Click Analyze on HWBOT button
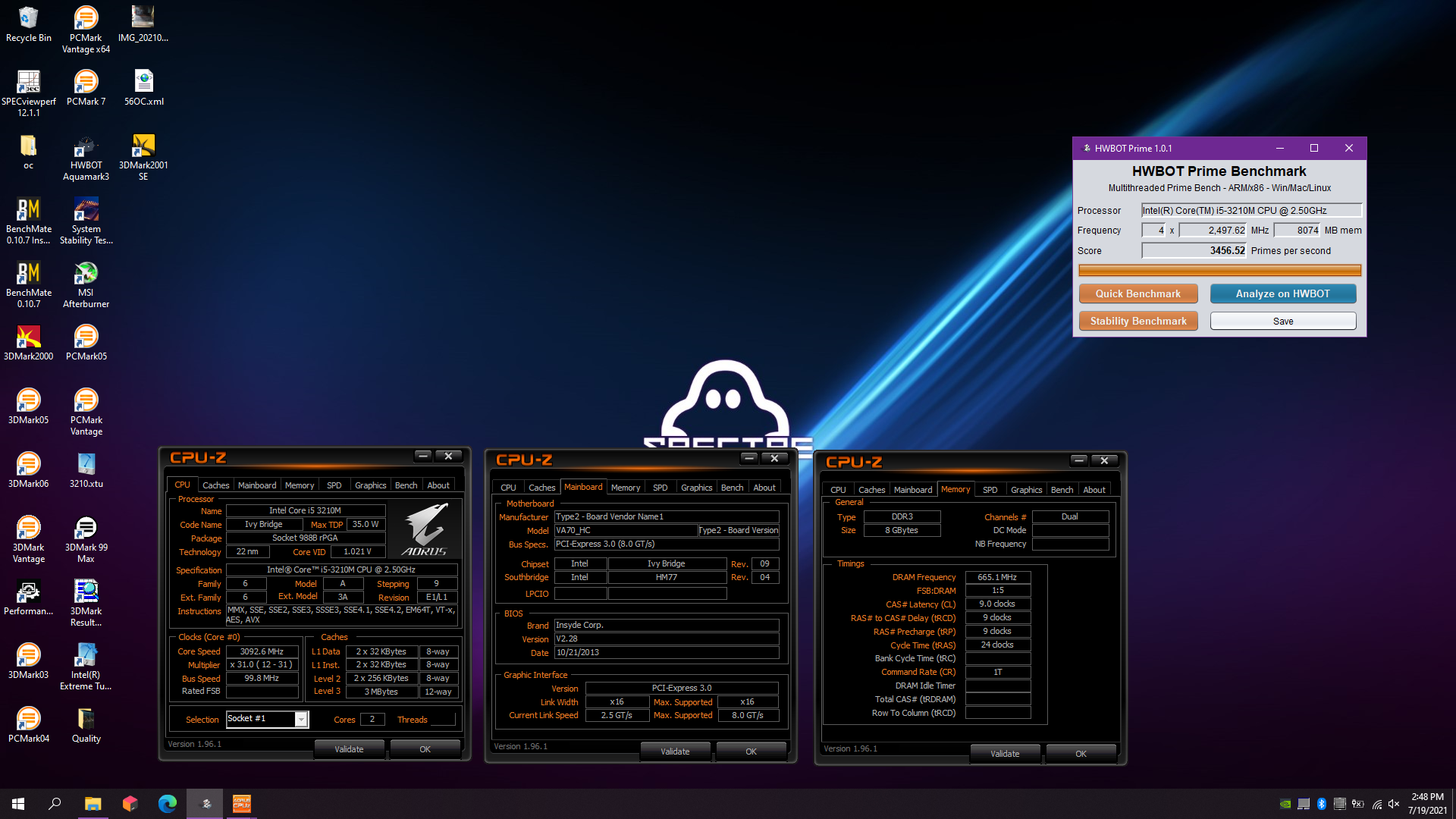1456x819 pixels. click(1283, 293)
